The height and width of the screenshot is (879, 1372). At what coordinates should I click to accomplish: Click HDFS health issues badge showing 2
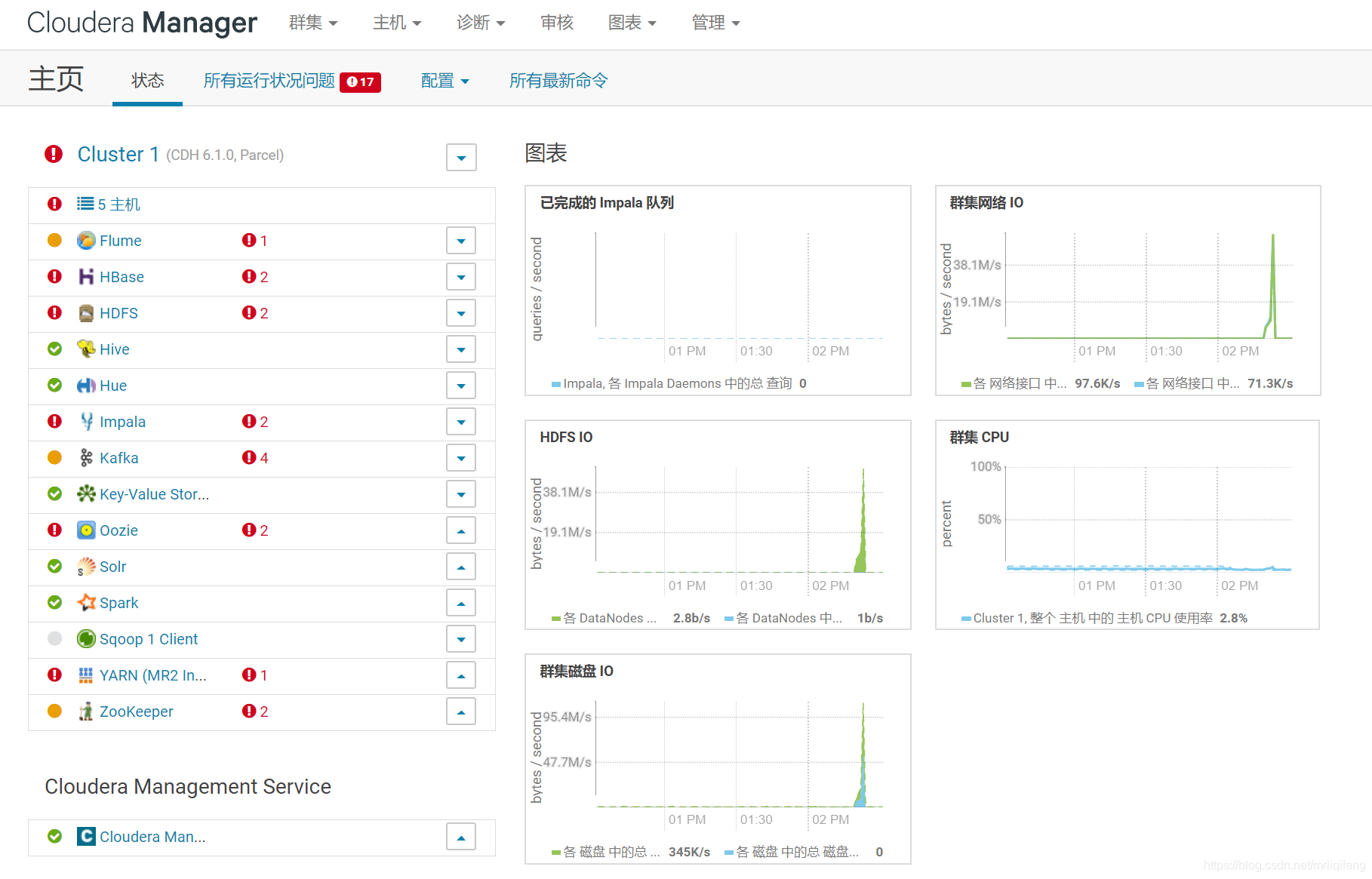[x=255, y=313]
